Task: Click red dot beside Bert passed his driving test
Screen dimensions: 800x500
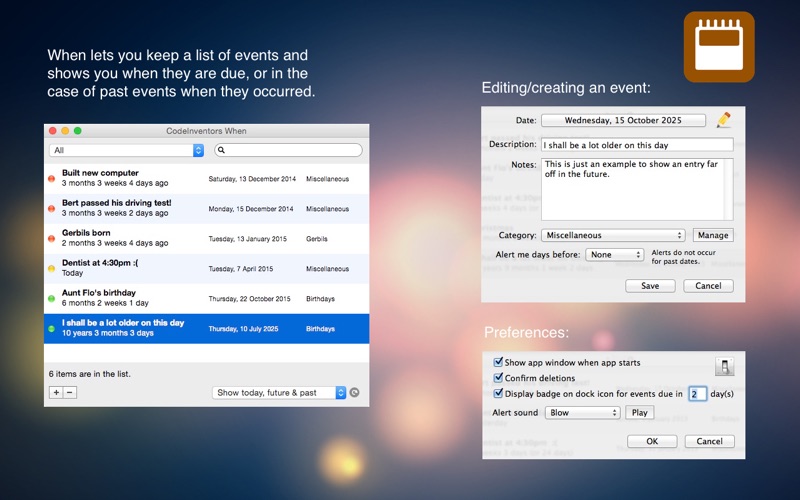Action: point(52,209)
